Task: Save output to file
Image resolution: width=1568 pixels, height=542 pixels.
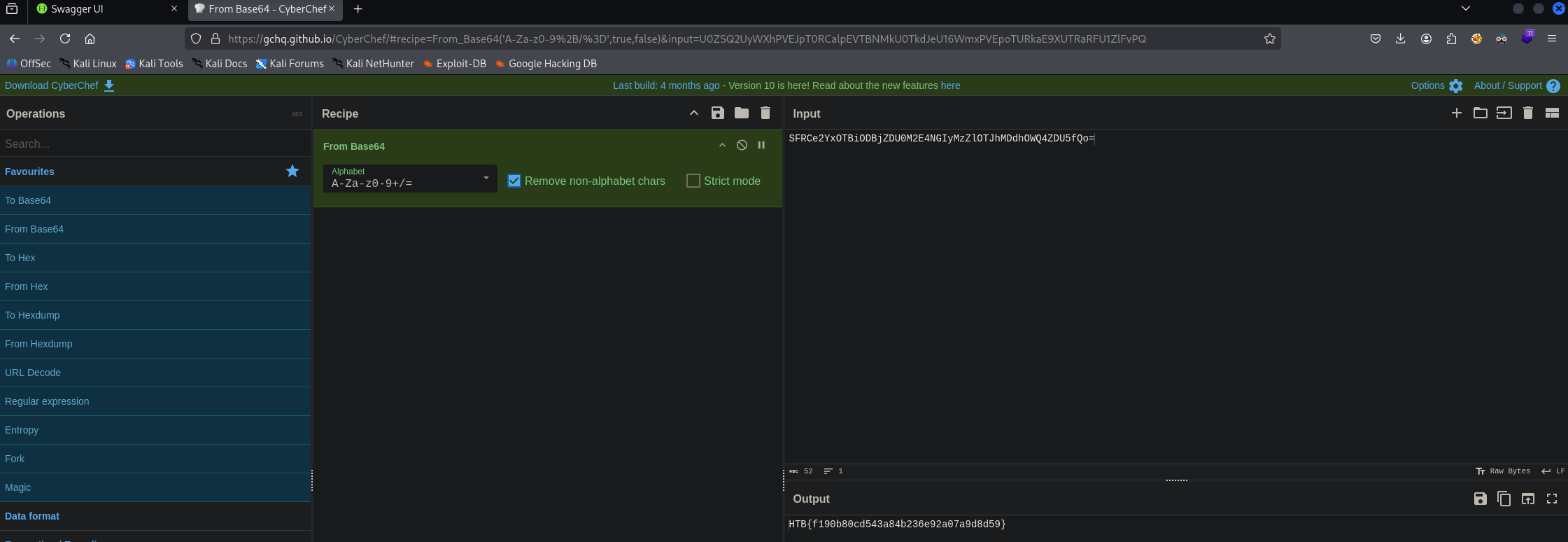Action: point(1480,499)
